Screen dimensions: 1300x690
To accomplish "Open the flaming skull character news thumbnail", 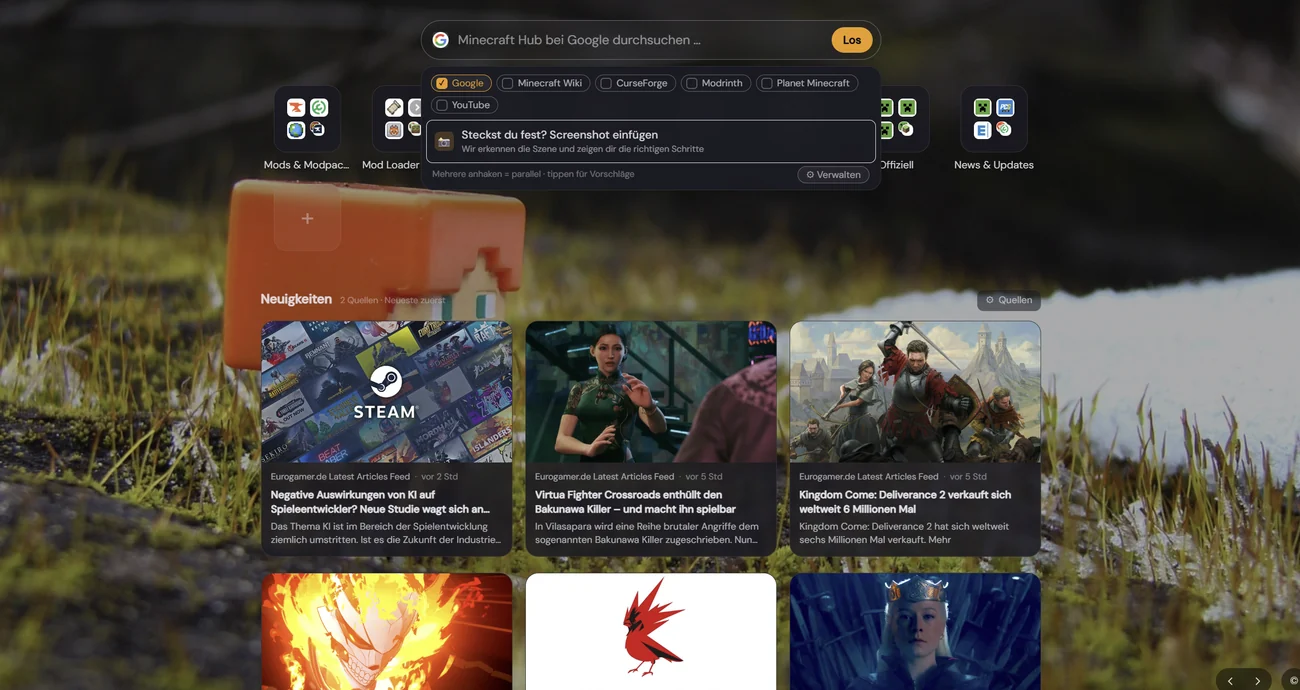I will coord(386,631).
